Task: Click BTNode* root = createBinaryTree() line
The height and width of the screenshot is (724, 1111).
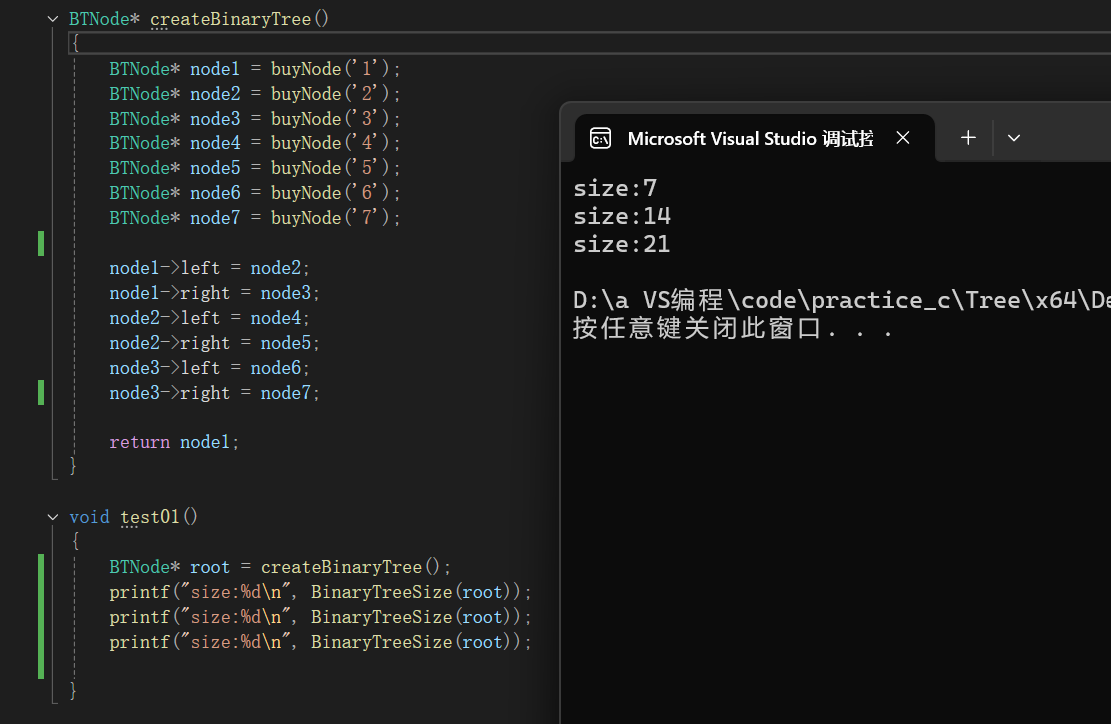Action: tap(280, 567)
